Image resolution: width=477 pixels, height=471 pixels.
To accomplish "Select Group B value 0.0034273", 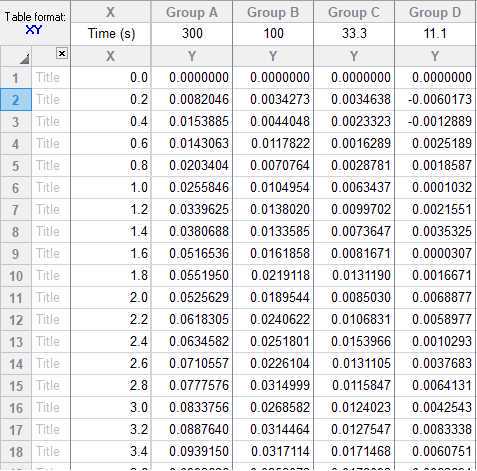I will click(x=273, y=100).
